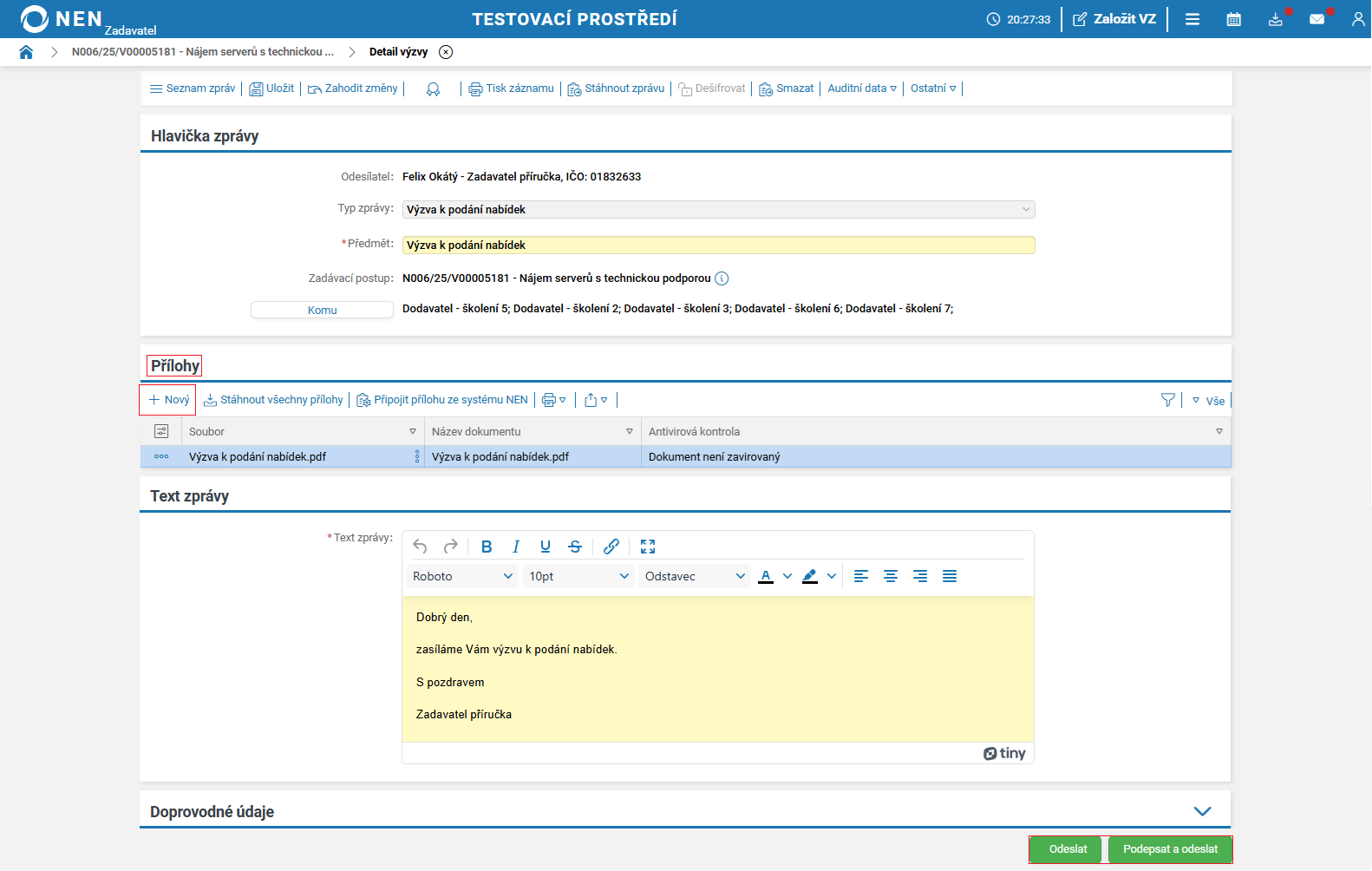Open the text color picker arrow
This screenshot has height=871, width=1372.
(787, 576)
